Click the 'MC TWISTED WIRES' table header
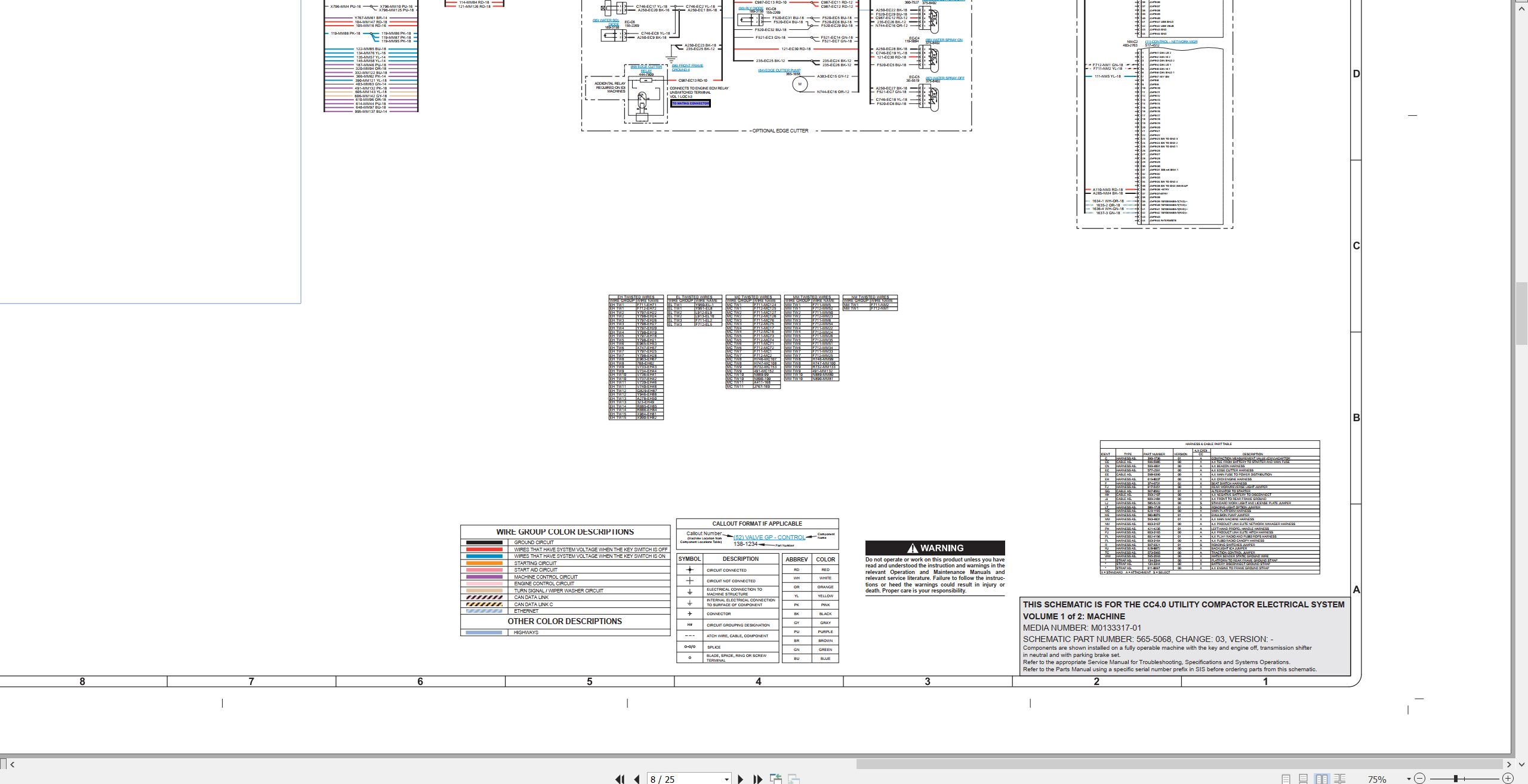Screen dimensions: 1528x784 pyautogui.click(x=753, y=297)
